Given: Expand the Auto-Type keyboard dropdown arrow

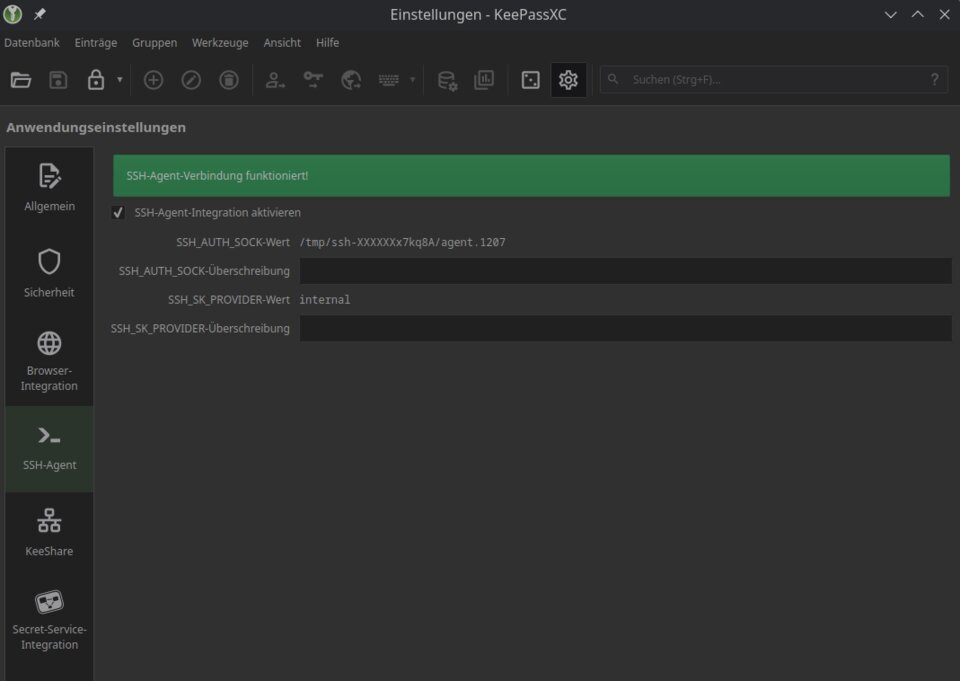Looking at the screenshot, I should pyautogui.click(x=413, y=80).
